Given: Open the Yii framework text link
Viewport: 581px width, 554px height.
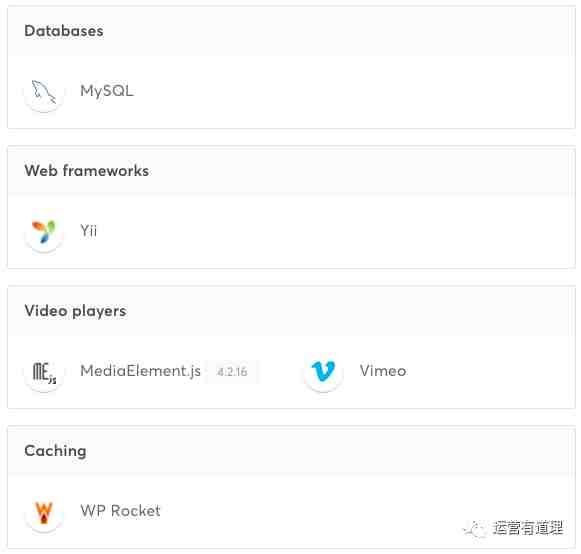Looking at the screenshot, I should [89, 231].
